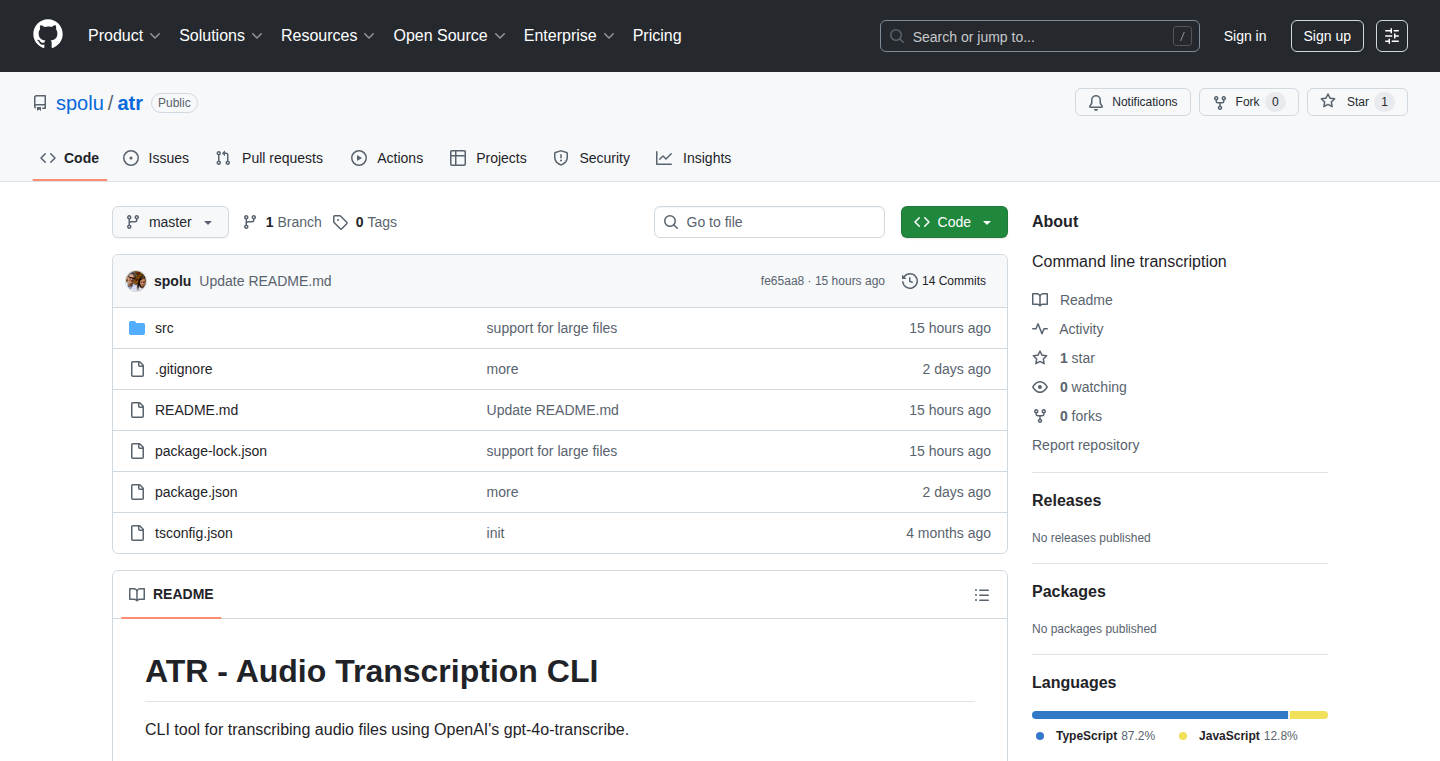The image size is (1440, 761).
Task: Switch to the Projects tab
Action: tap(488, 158)
